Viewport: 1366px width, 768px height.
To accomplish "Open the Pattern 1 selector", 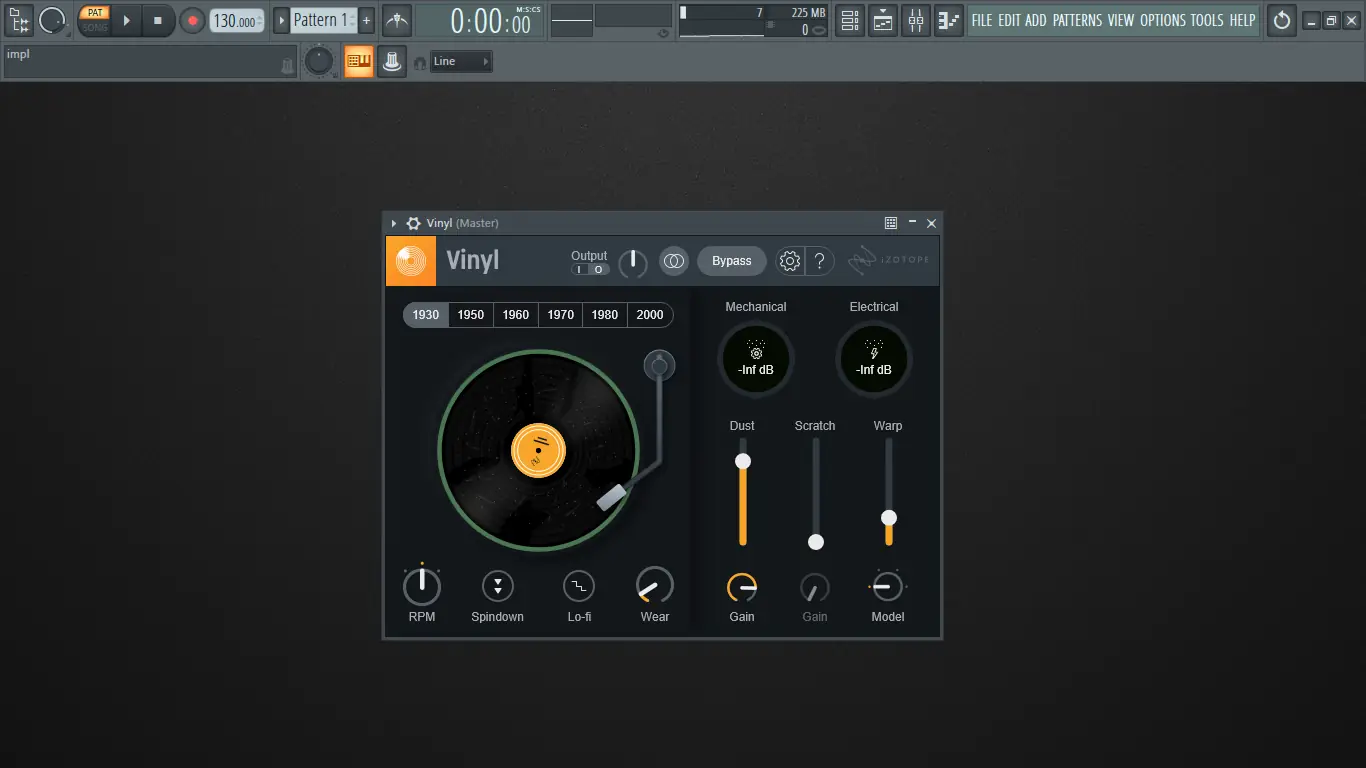I will 323,20.
